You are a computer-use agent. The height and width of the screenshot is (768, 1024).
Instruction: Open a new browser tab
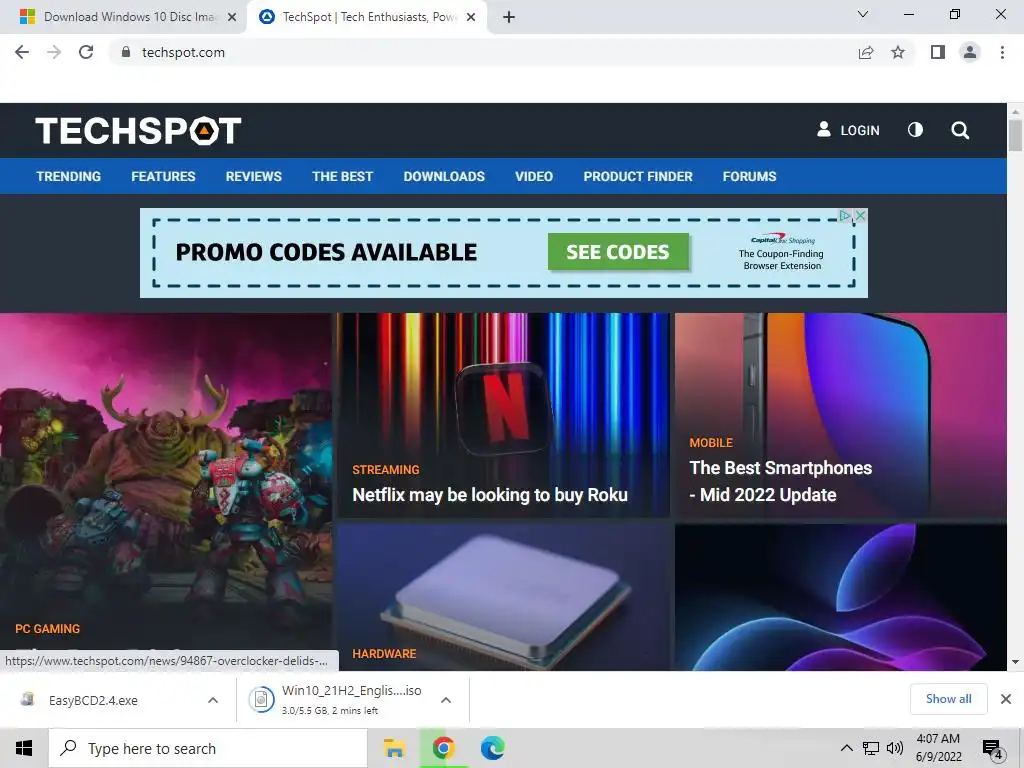click(509, 18)
